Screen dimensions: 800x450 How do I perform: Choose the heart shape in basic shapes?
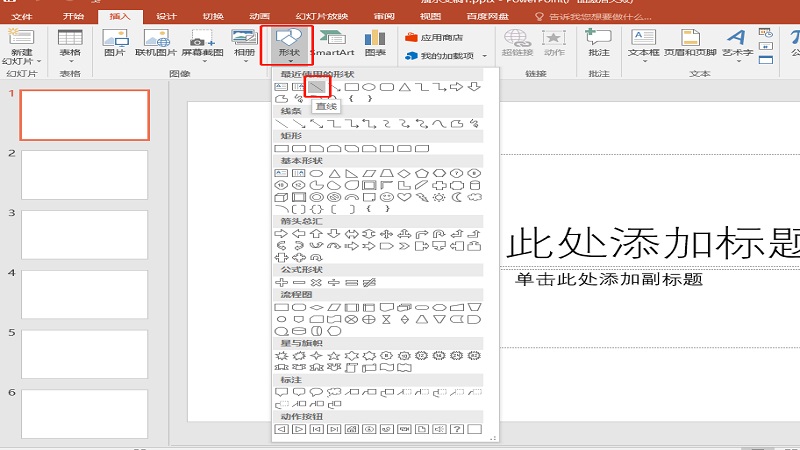tap(404, 197)
